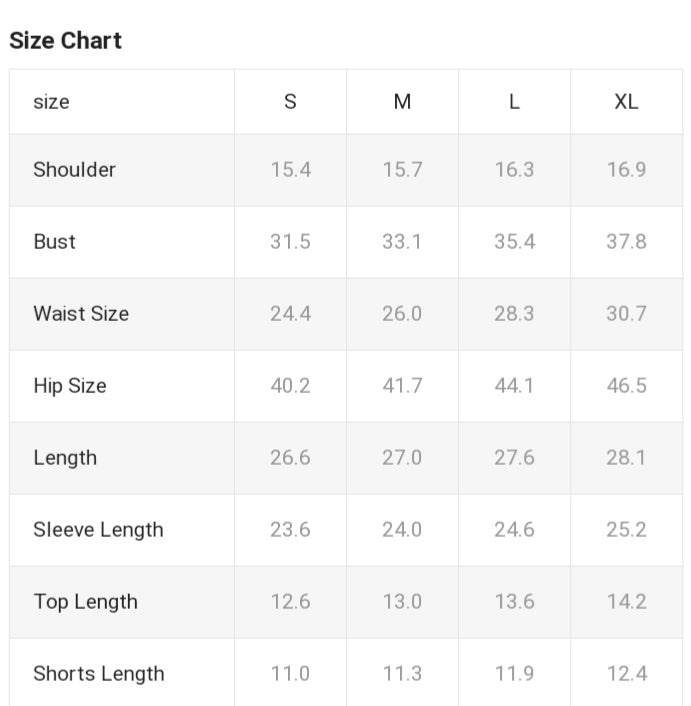The height and width of the screenshot is (706, 691).
Task: Click the Bust value 33.1 for M
Action: point(402,242)
